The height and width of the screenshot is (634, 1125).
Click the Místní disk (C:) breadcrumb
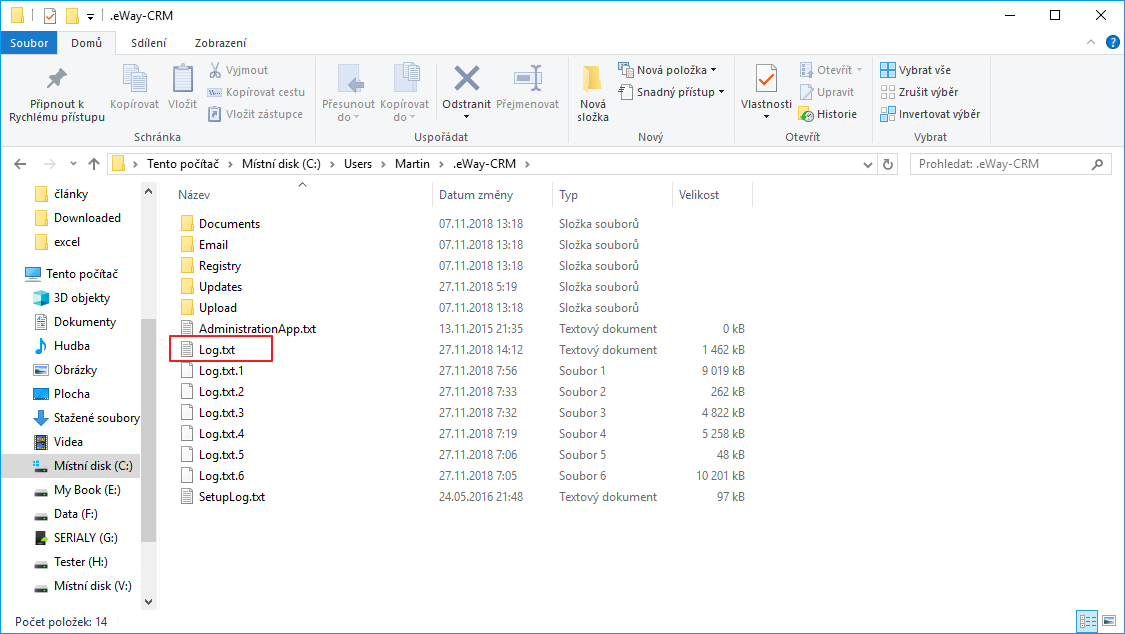(x=281, y=164)
